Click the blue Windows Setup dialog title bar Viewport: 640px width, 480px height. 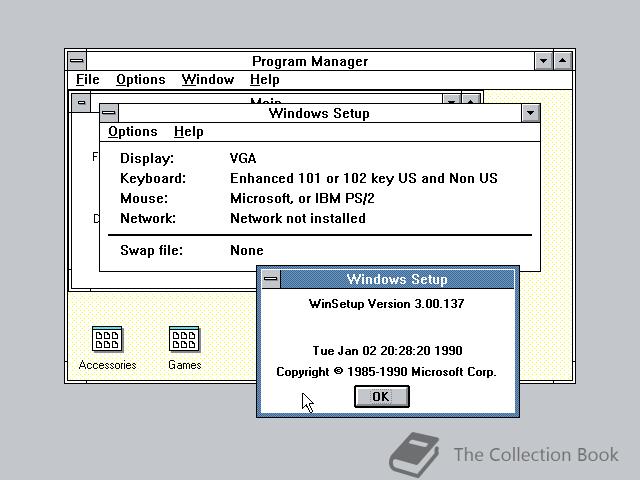coord(397,279)
